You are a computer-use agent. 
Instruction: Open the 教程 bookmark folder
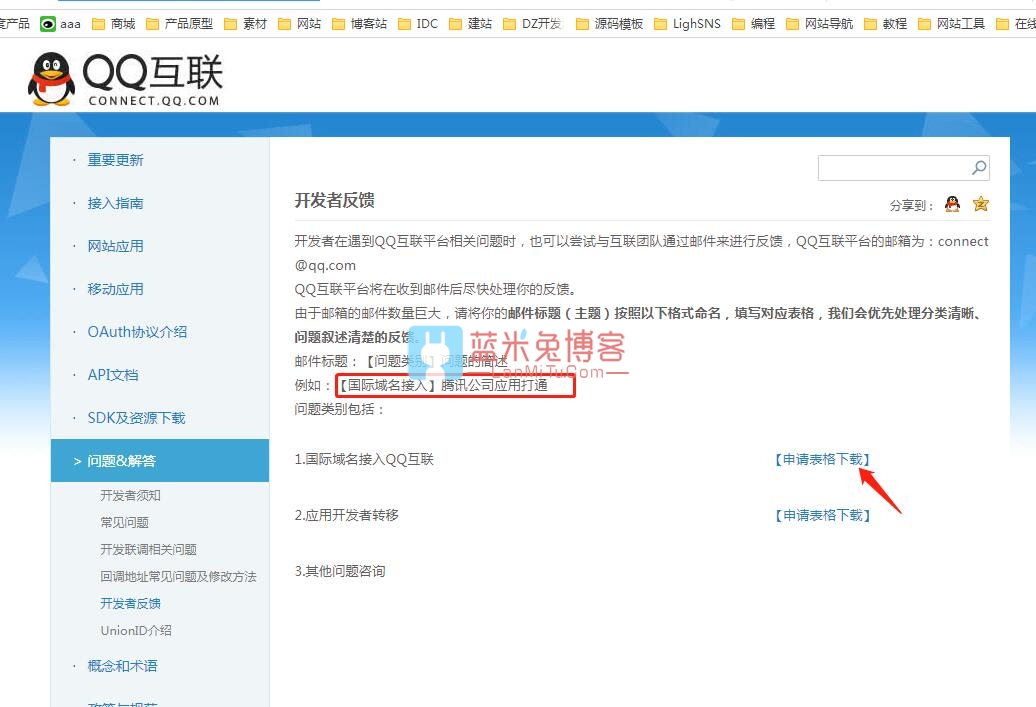pos(885,24)
